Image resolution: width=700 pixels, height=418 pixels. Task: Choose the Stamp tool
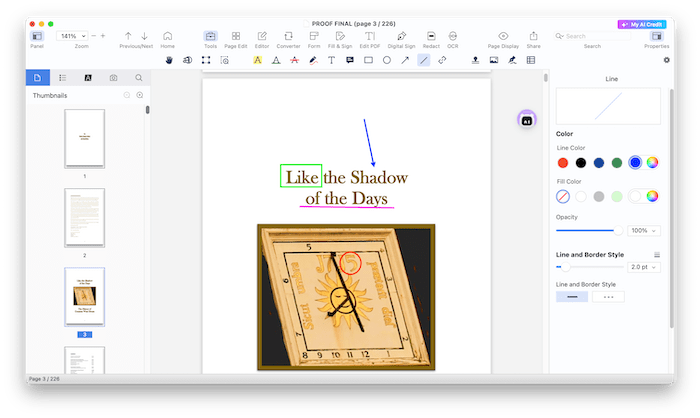point(475,60)
